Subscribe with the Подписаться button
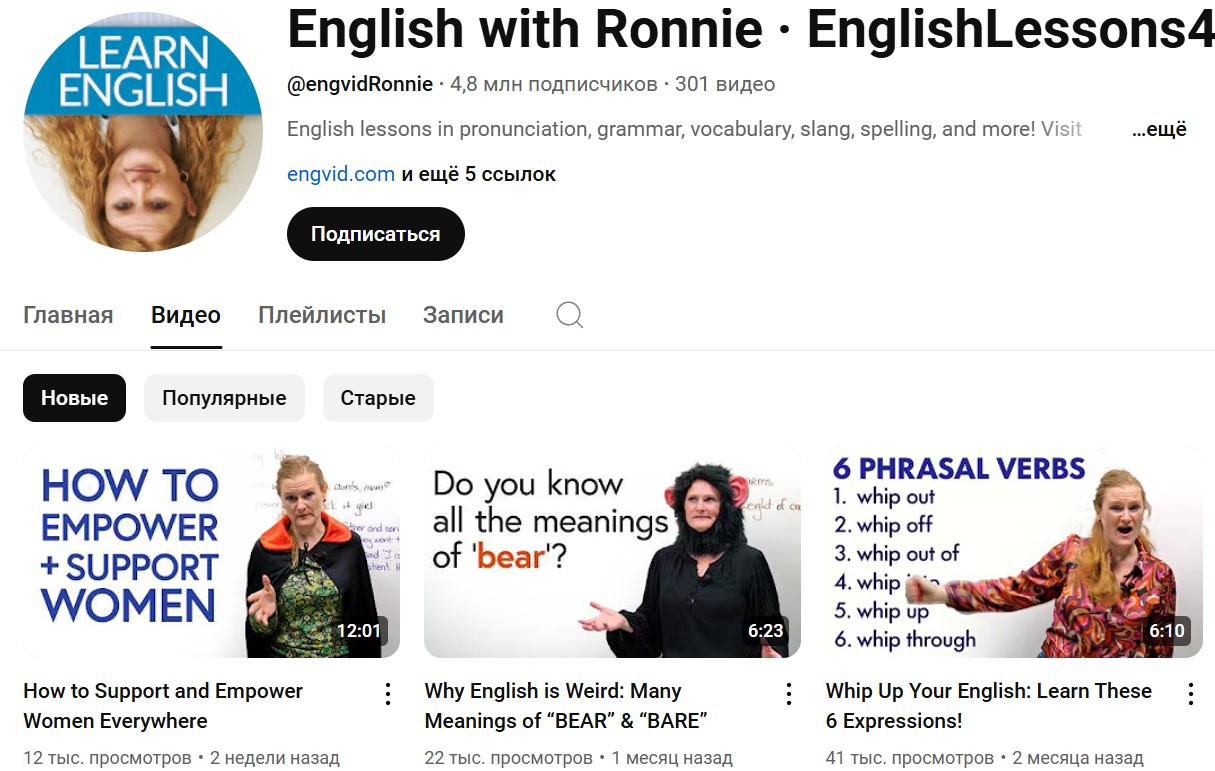The image size is (1215, 771). (x=376, y=234)
